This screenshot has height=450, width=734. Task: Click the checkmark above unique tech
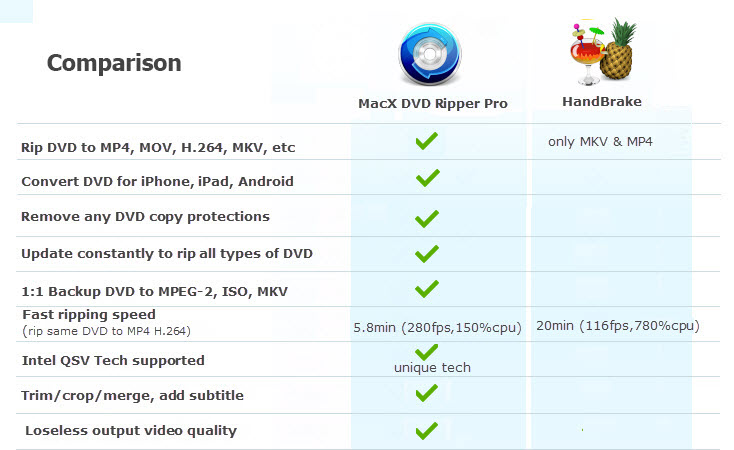tap(426, 352)
